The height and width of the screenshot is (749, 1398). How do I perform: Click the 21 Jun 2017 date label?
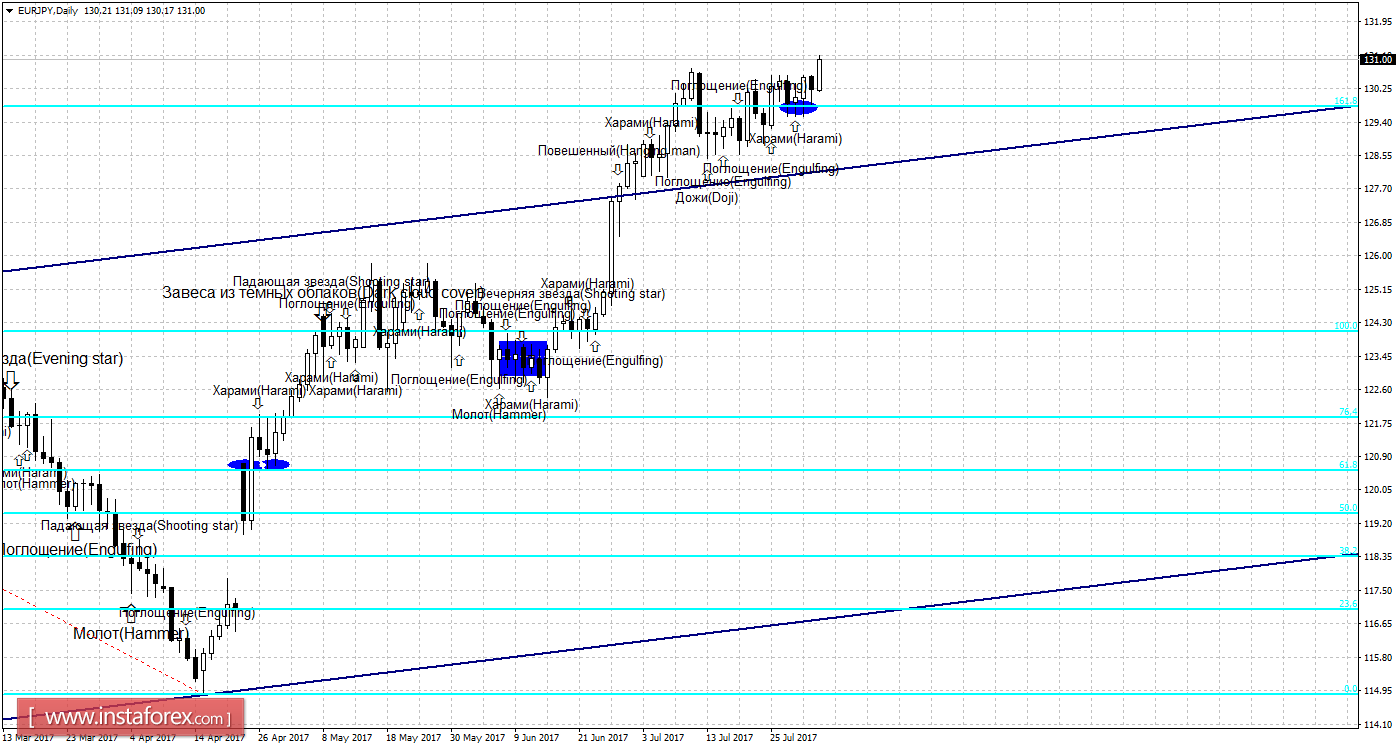coord(602,738)
